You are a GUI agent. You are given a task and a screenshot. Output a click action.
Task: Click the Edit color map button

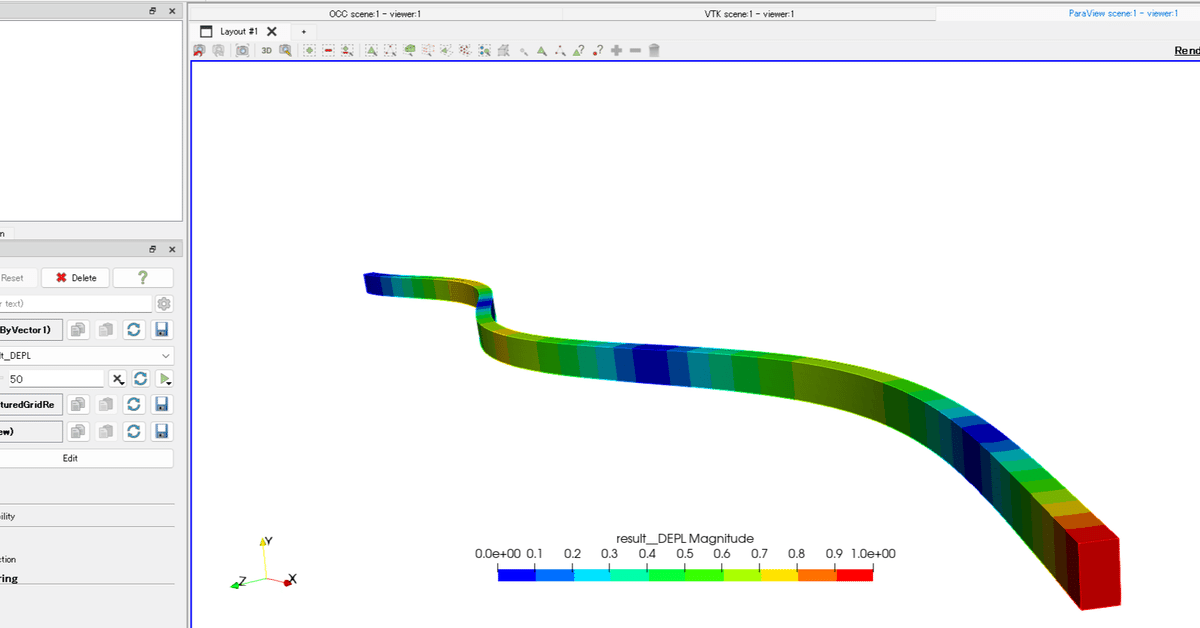click(86, 458)
